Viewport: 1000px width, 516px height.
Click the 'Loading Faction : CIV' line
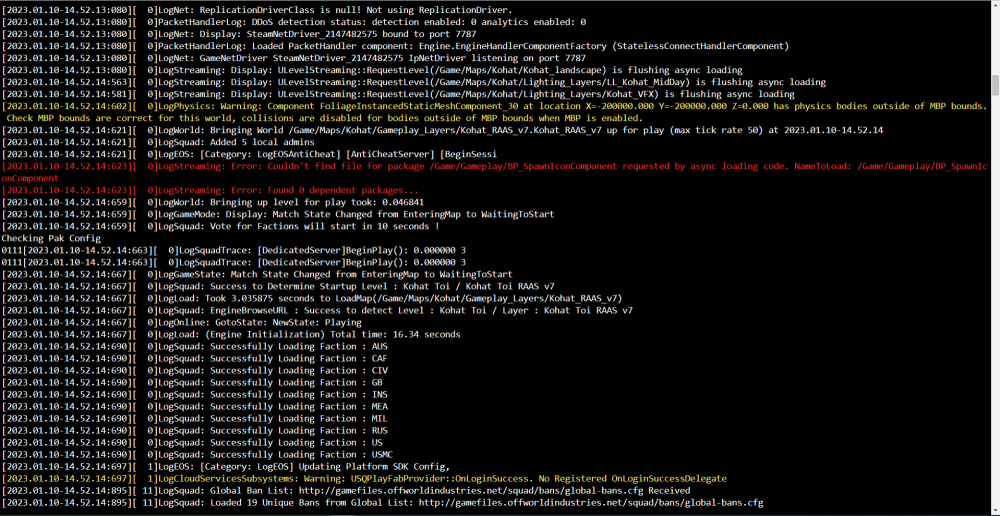[195, 371]
